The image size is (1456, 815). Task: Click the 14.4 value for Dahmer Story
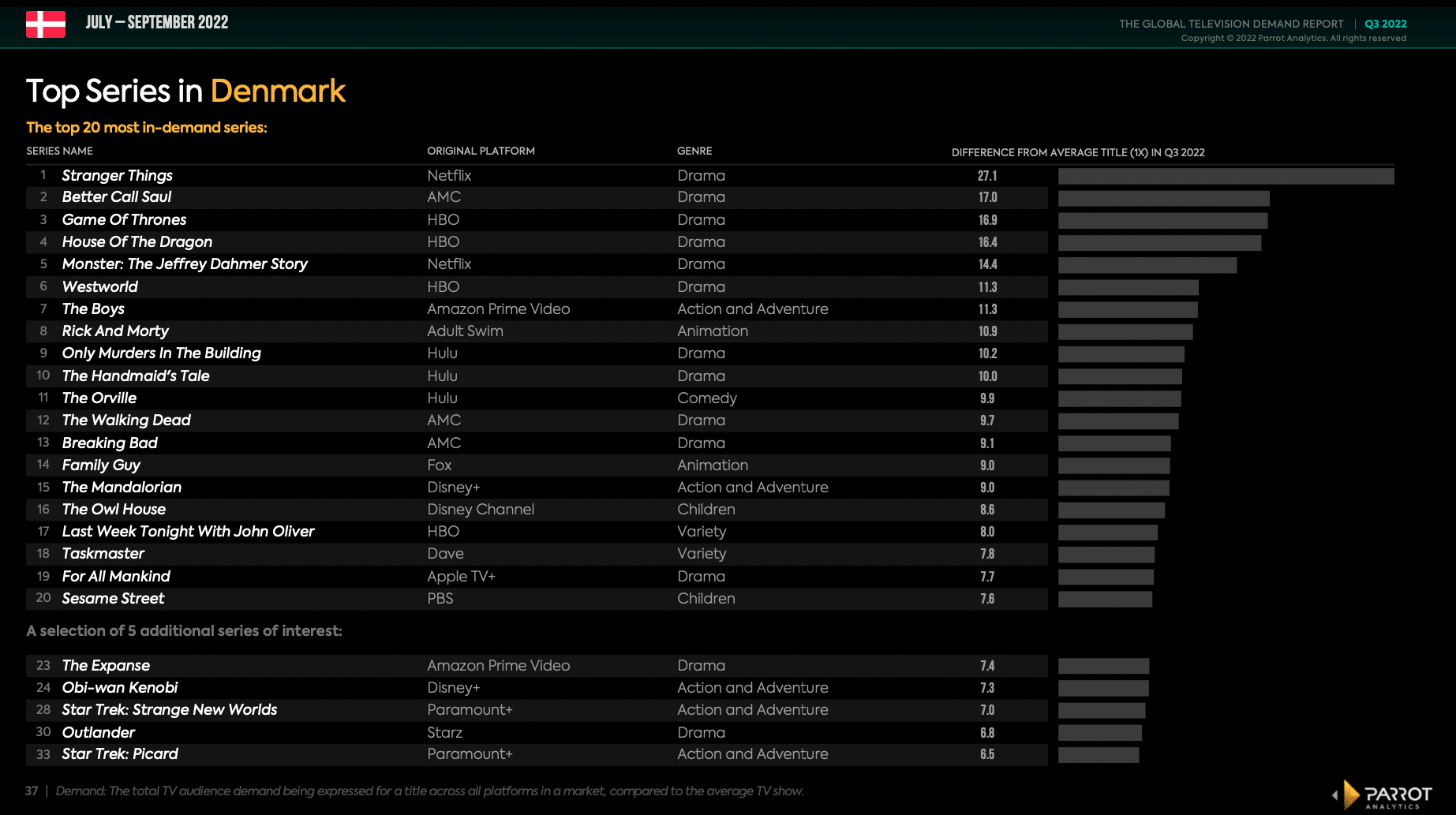(987, 264)
